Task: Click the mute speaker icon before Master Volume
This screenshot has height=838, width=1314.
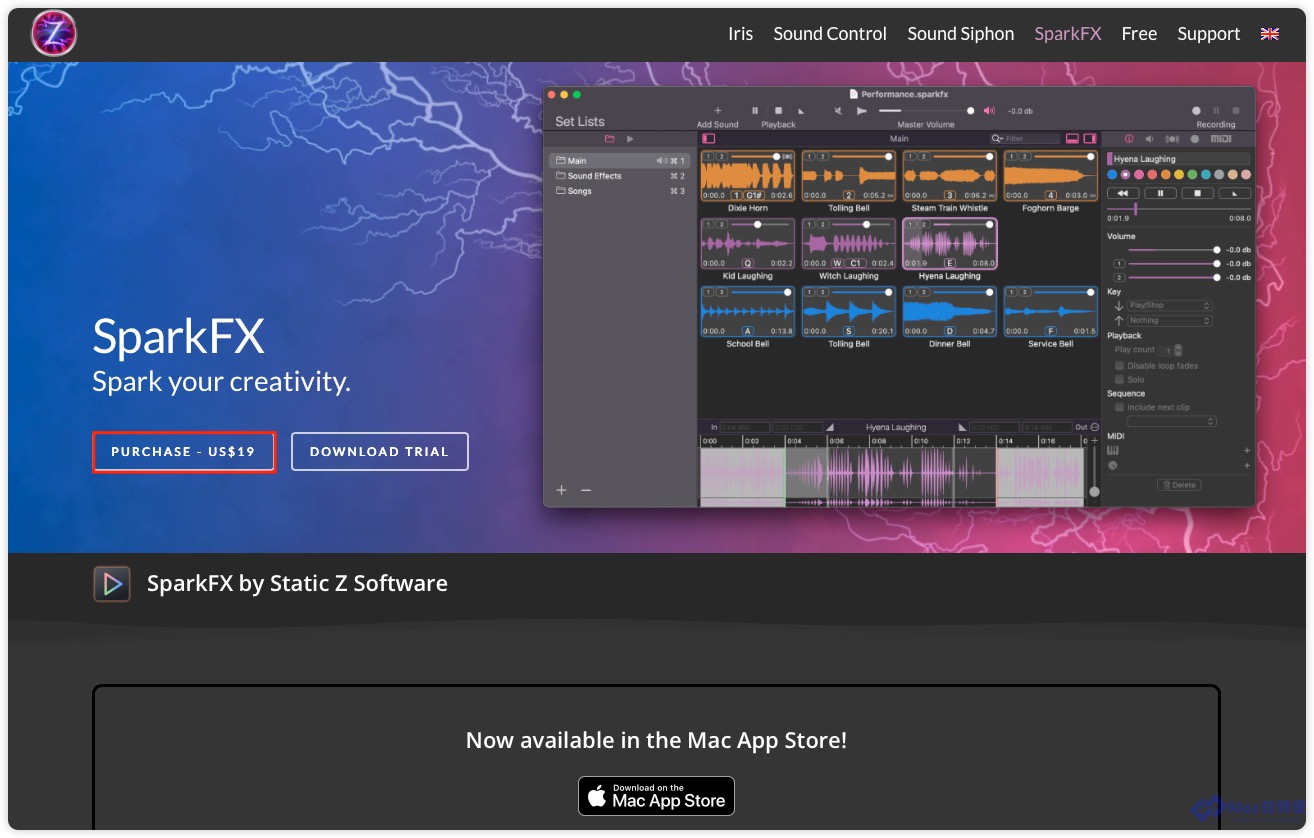Action: pos(838,110)
